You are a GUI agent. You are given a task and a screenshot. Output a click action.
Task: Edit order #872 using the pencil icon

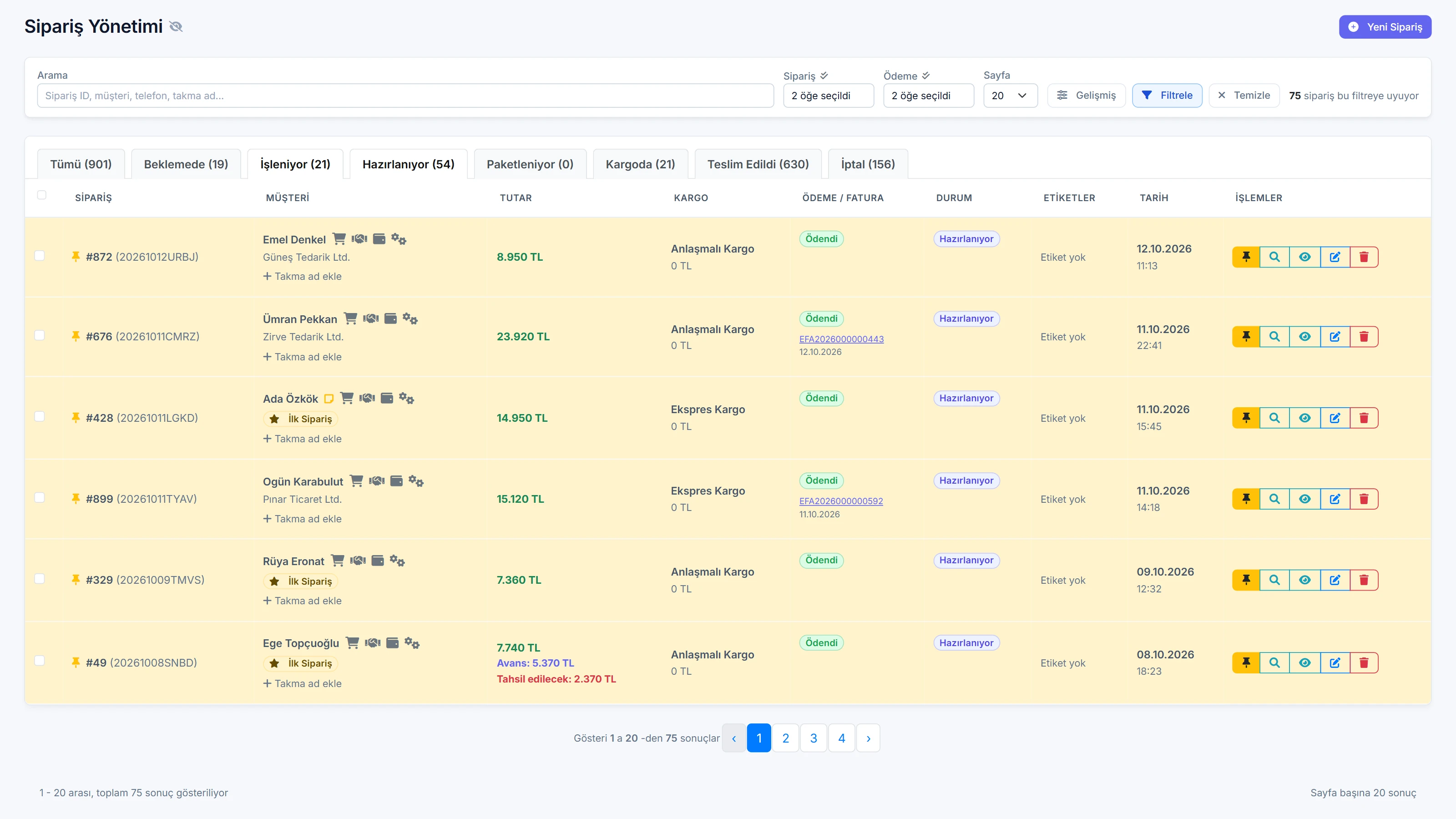(1335, 257)
